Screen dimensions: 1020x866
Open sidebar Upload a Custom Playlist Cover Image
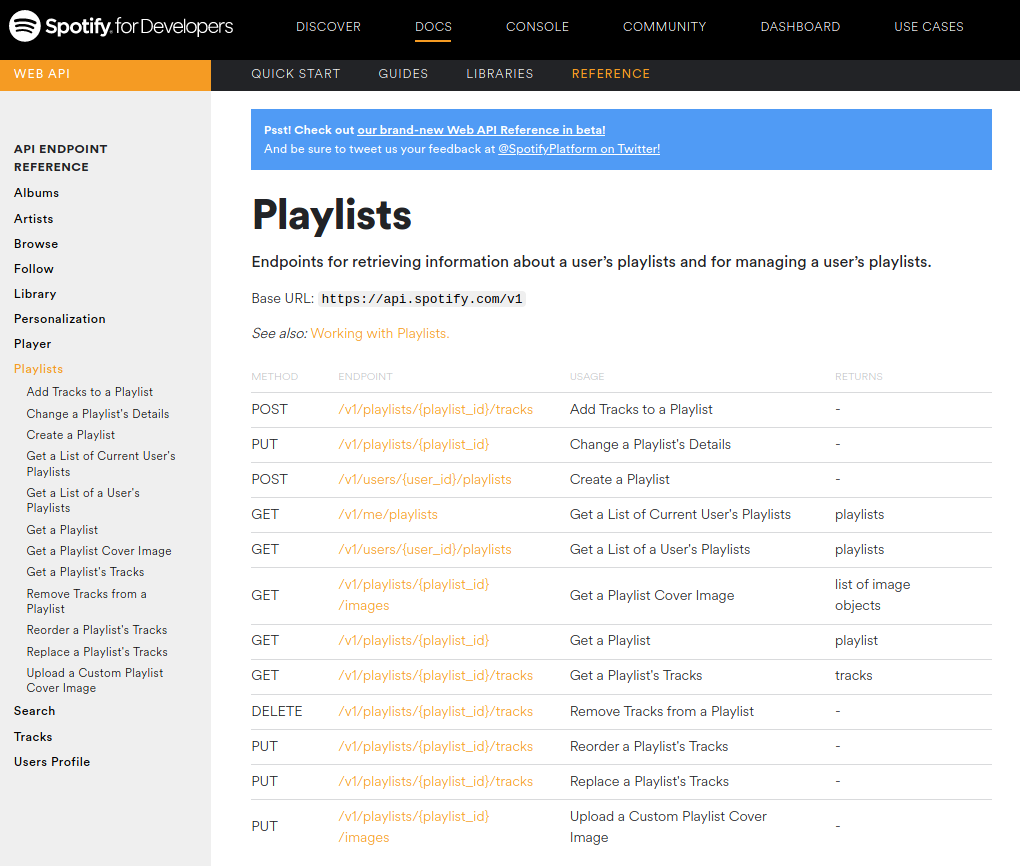(x=95, y=681)
